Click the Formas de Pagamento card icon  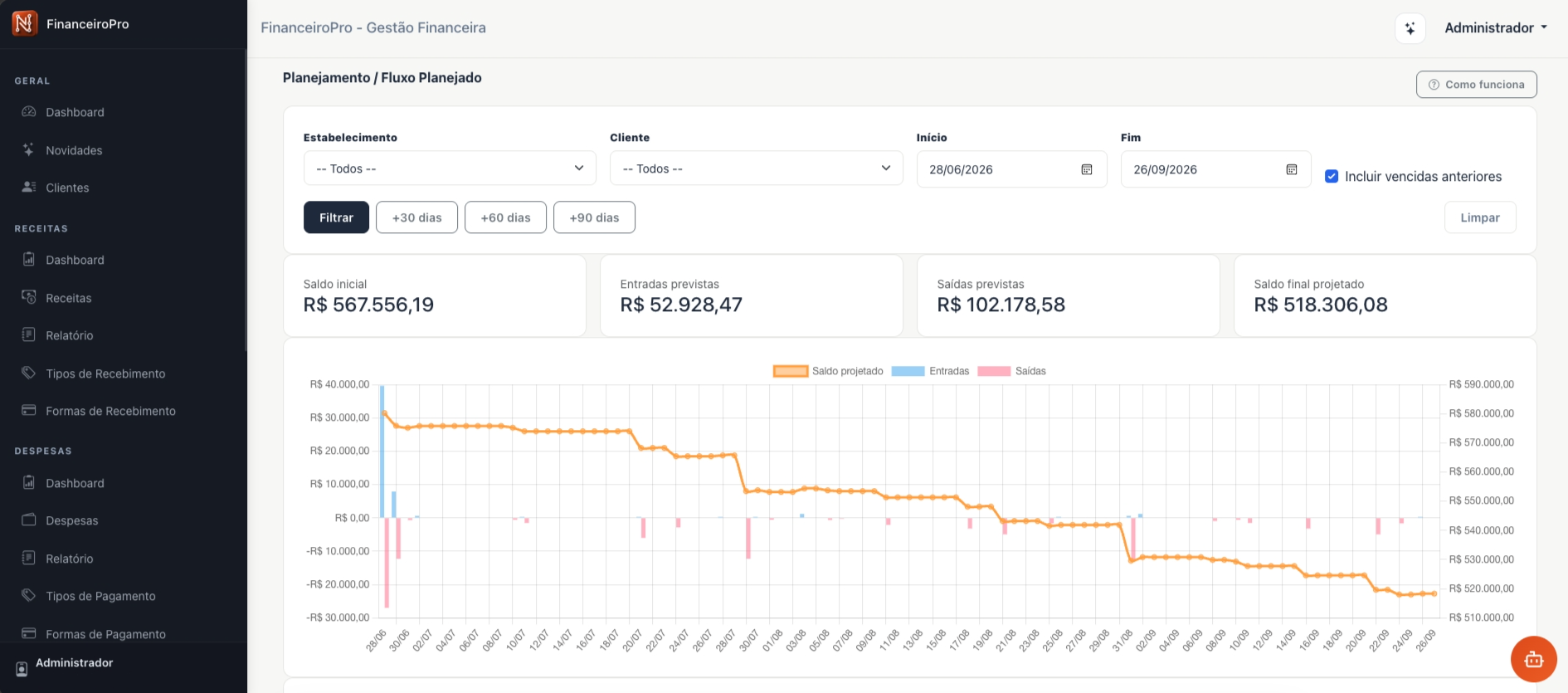29,633
